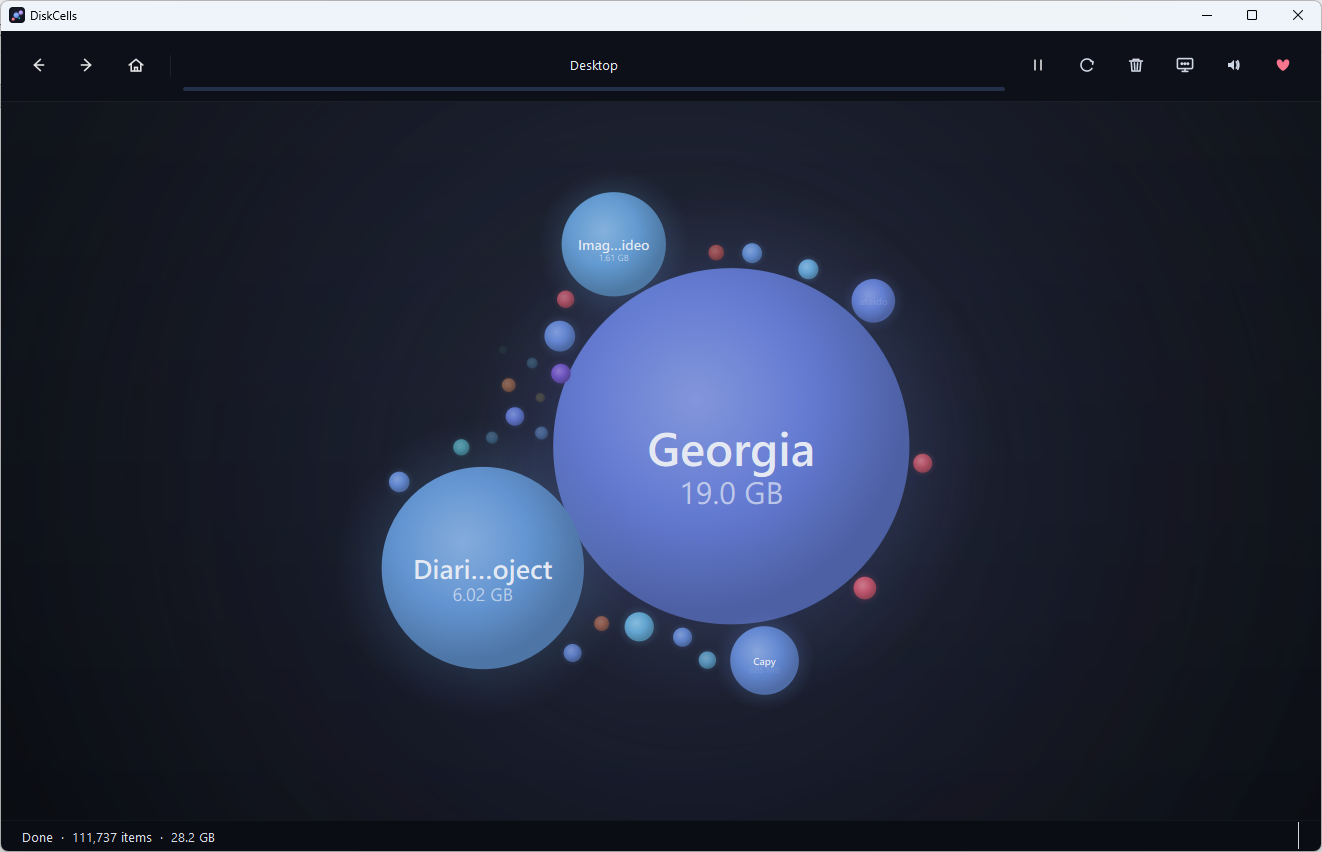This screenshot has width=1322, height=852.
Task: Go back with the left arrow
Action: tap(39, 65)
